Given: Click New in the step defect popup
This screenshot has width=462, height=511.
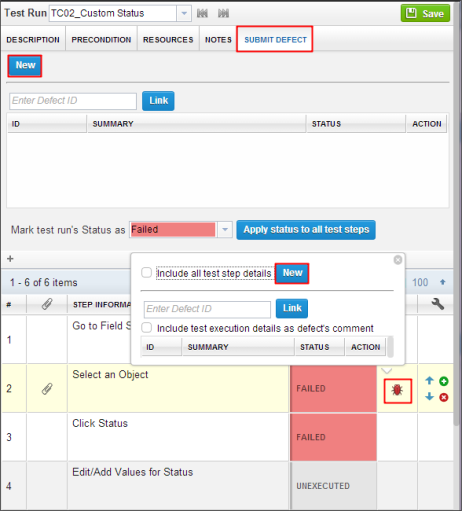Looking at the screenshot, I should click(292, 273).
